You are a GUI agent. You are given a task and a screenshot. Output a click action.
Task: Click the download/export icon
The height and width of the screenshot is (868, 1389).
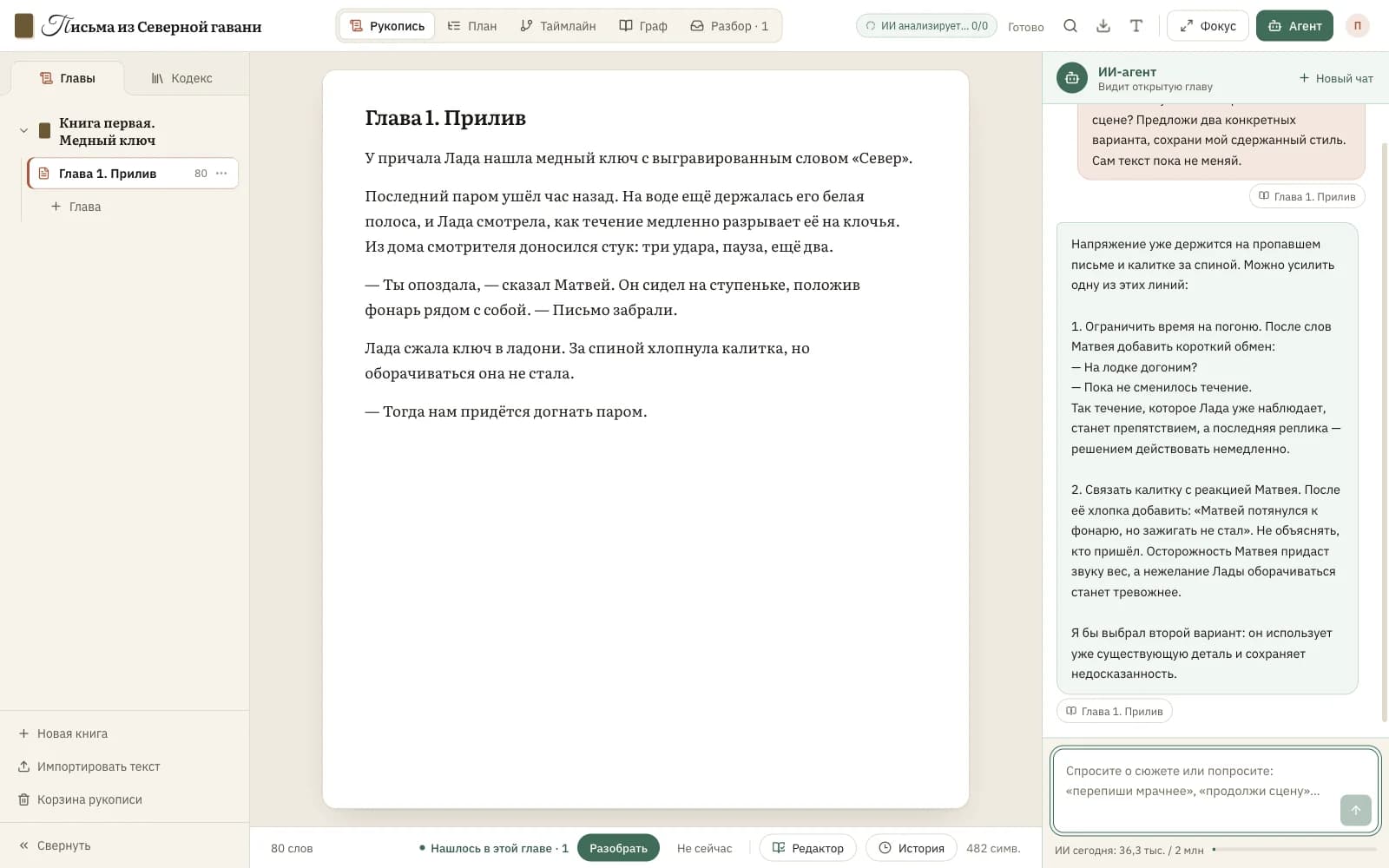pos(1103,26)
